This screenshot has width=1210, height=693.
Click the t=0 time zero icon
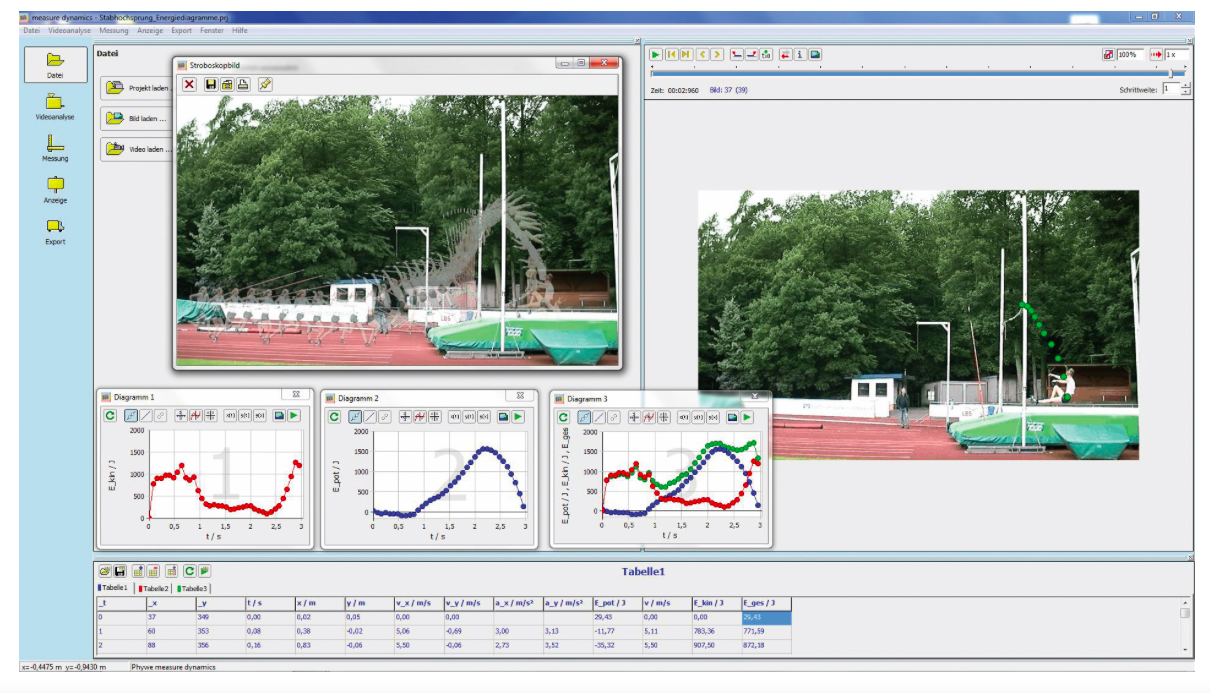[766, 55]
